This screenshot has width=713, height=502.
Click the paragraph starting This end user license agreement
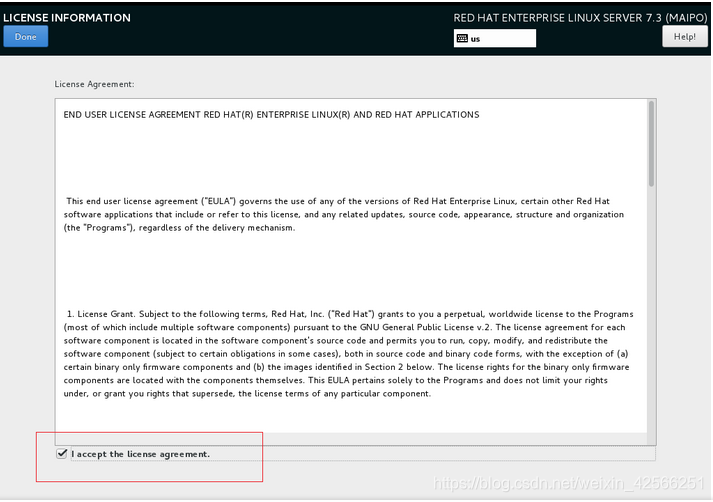[x=344, y=214]
